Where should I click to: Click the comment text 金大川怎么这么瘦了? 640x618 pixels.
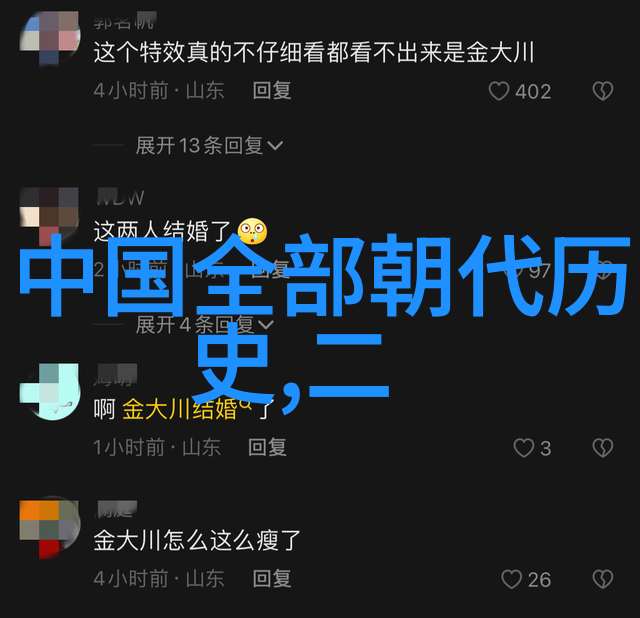click(197, 541)
